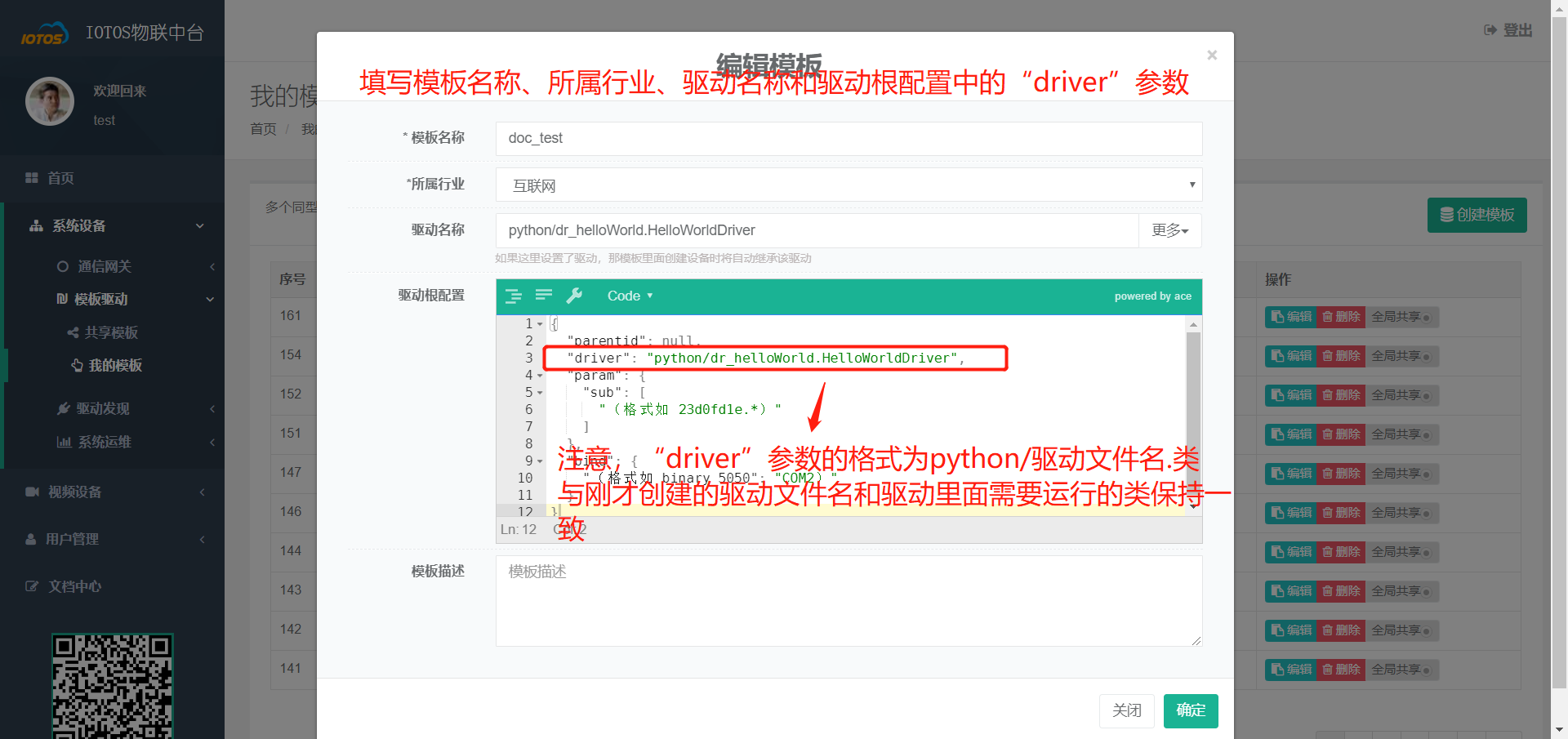Toggle 全局共享 radio for row 146
1568x739 pixels.
click(x=1426, y=514)
